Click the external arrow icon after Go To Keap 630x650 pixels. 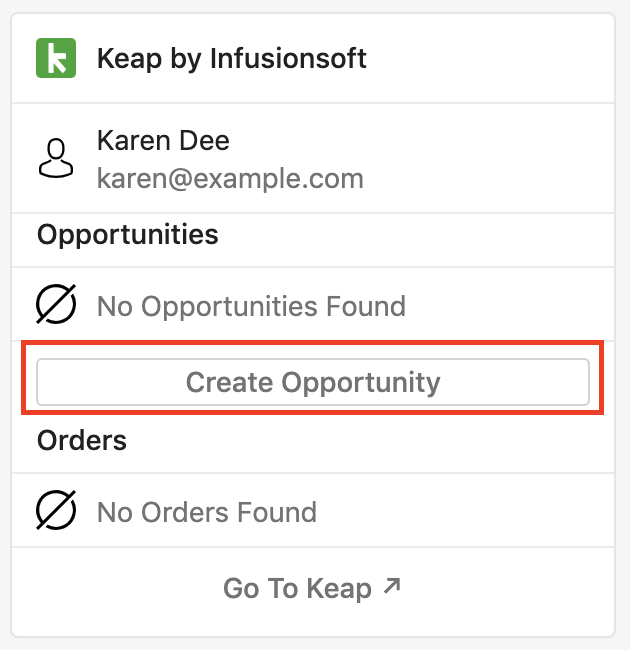tap(392, 586)
